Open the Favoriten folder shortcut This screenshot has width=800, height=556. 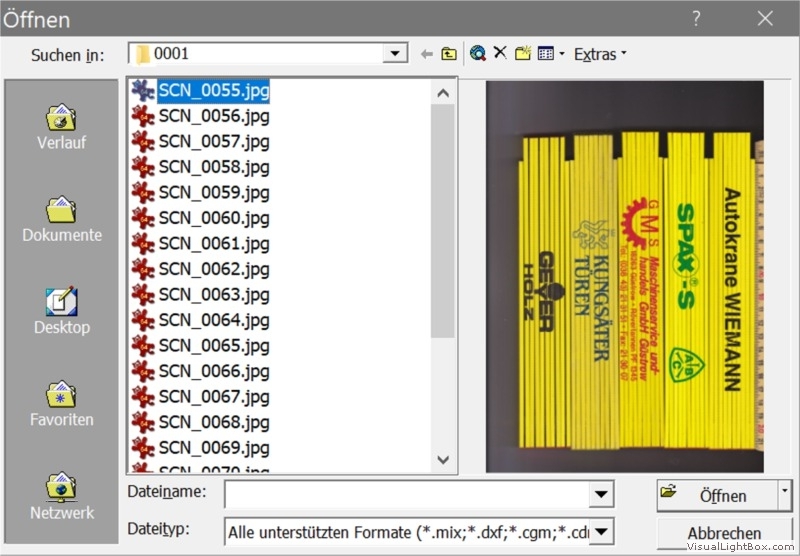tap(62, 404)
